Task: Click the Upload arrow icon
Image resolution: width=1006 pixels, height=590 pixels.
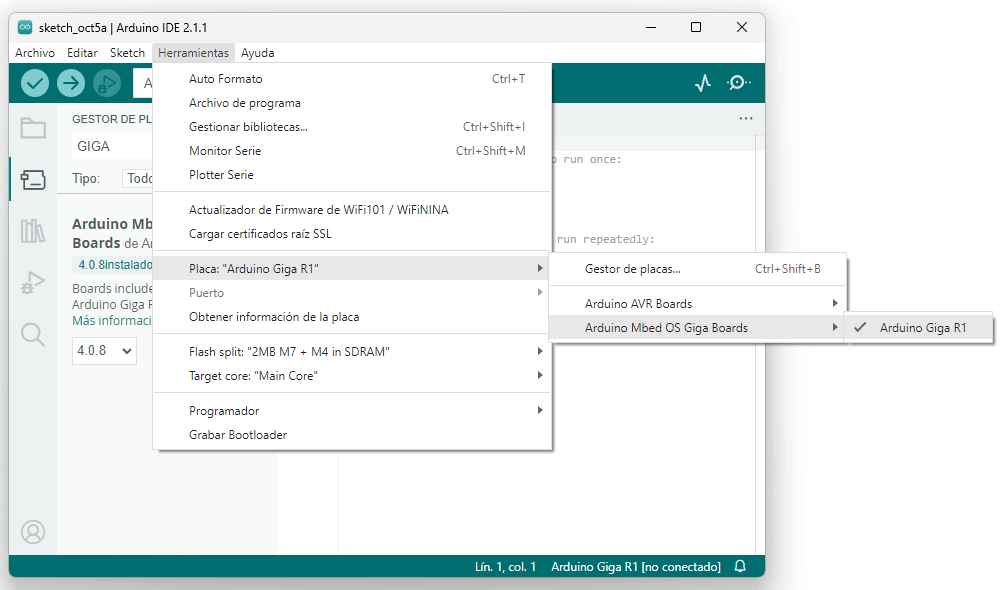Action: pos(71,84)
